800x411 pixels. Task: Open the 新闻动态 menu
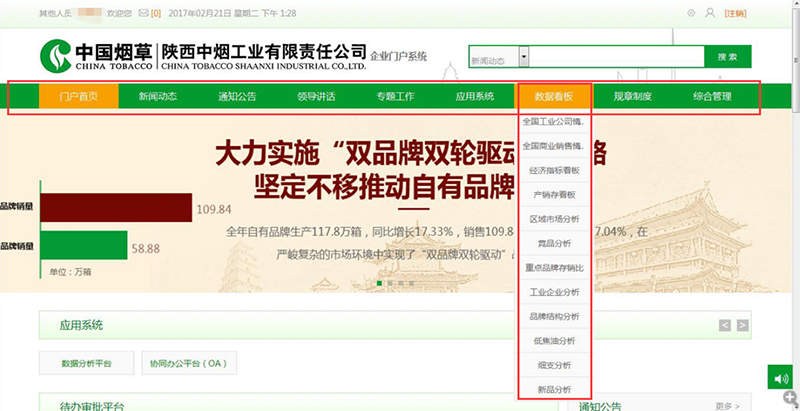[x=158, y=96]
